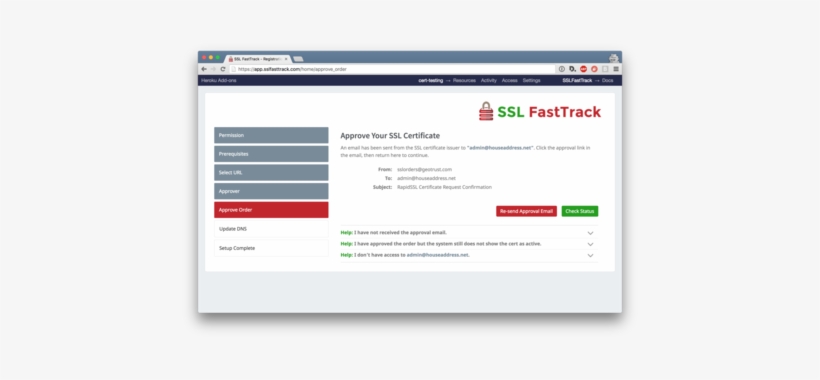This screenshot has height=380, width=820.
Task: Open the info circle extension icon
Action: click(562, 69)
